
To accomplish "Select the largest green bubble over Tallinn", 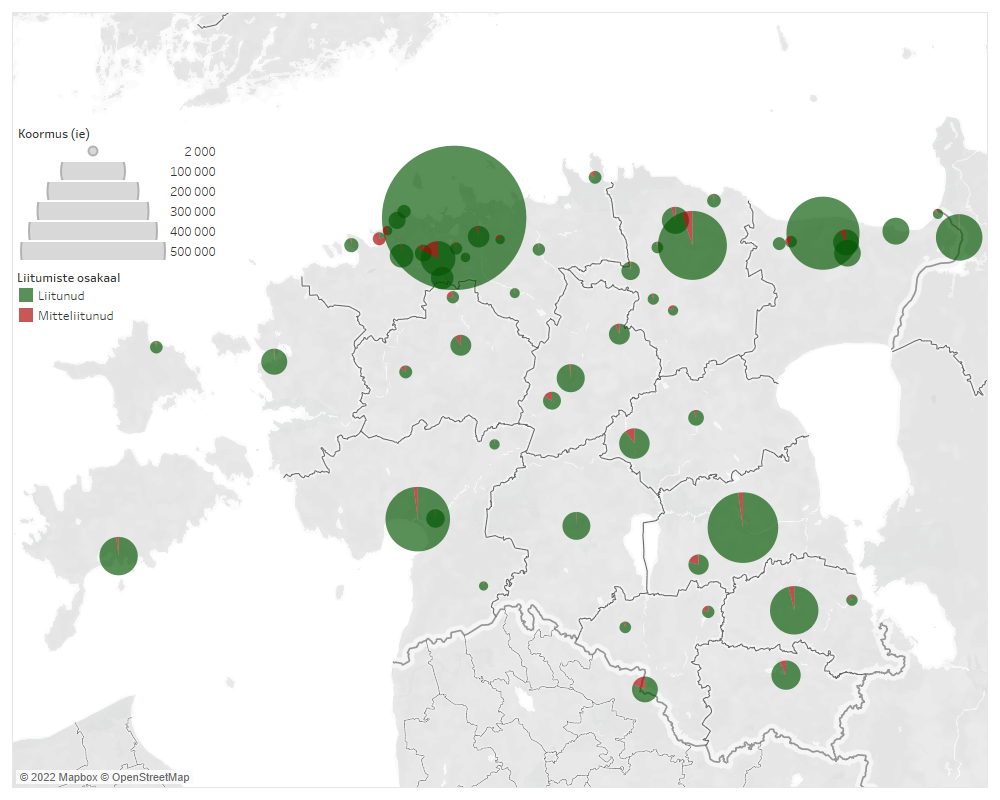I will [x=454, y=218].
